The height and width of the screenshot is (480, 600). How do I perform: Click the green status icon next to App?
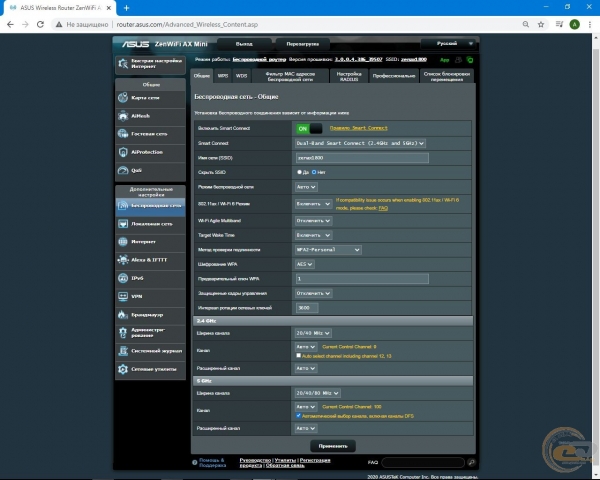point(470,60)
